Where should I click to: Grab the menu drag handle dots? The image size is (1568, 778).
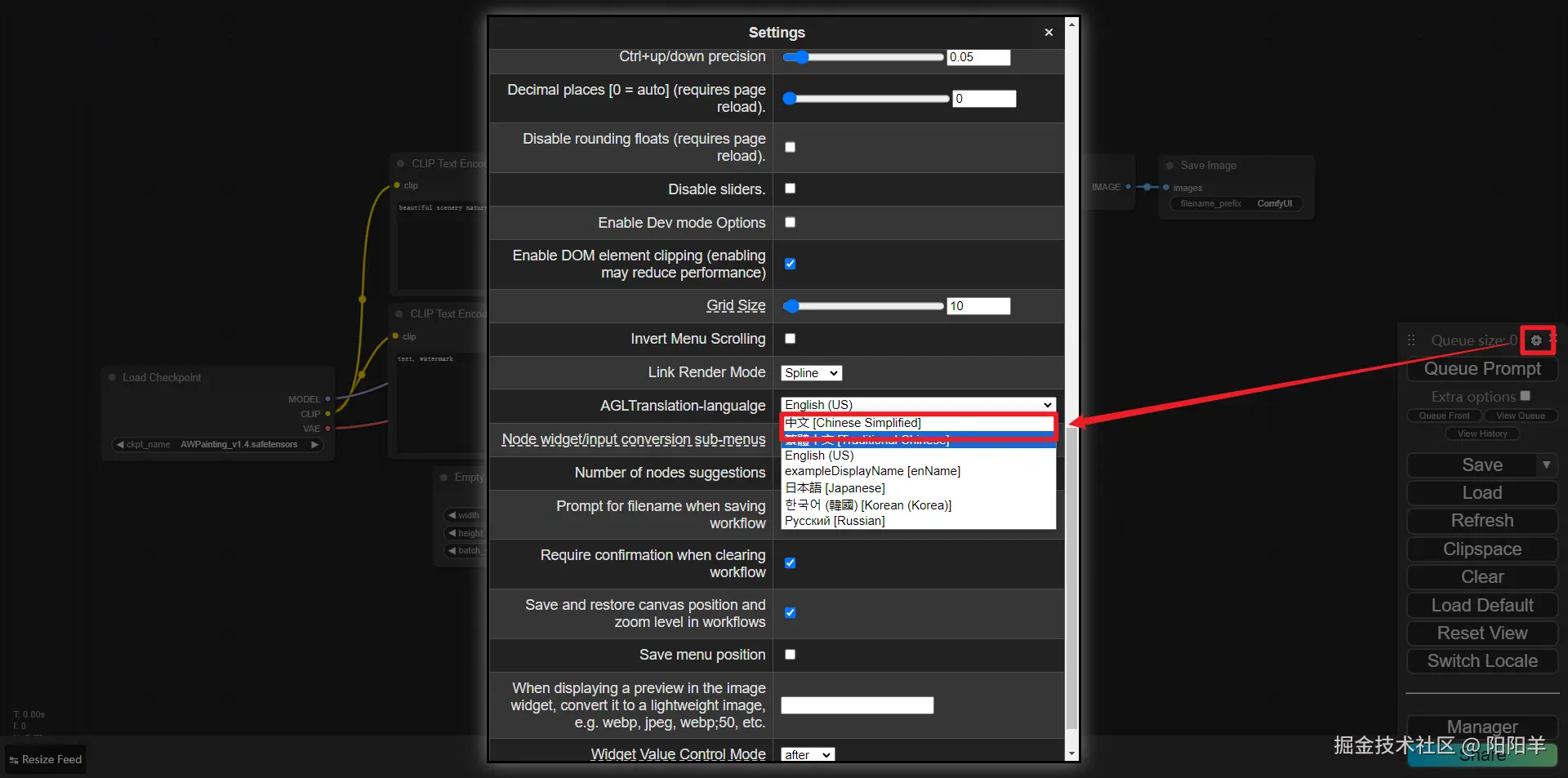tap(1411, 340)
